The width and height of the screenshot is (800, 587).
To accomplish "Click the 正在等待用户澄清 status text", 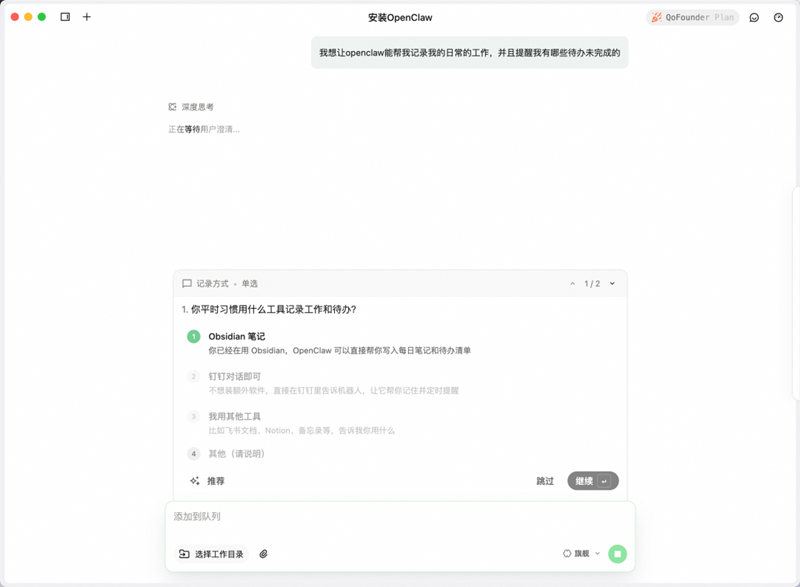I will [204, 130].
